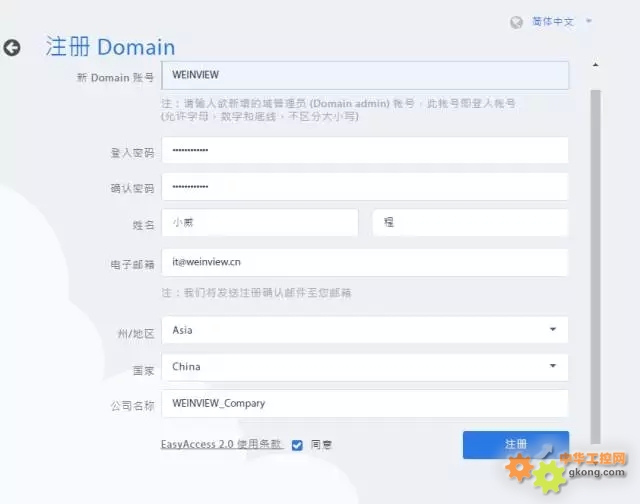The width and height of the screenshot is (640, 504).
Task: Go back using the arrow icon
Action: tap(12, 48)
